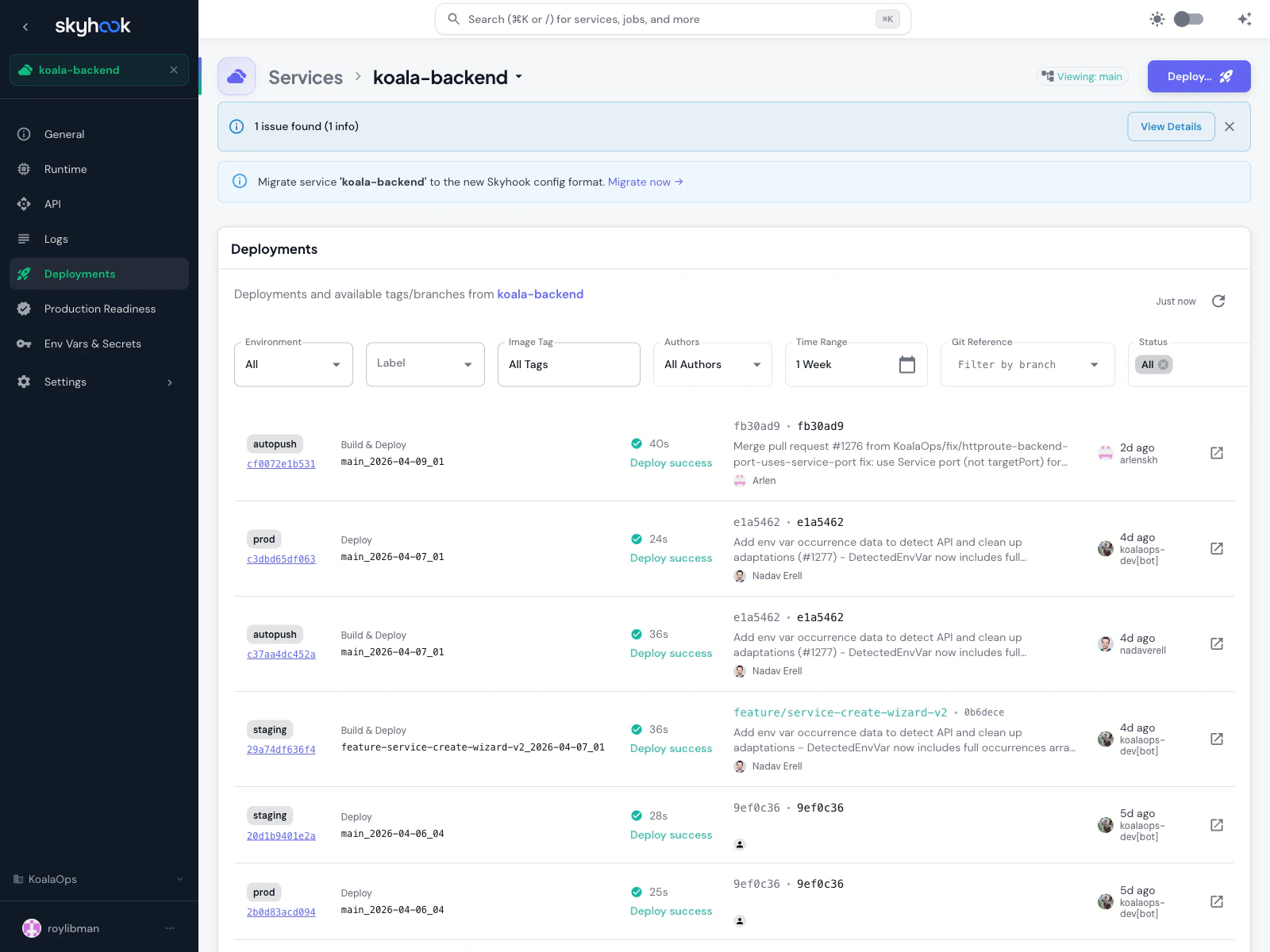This screenshot has width=1270, height=952.
Task: Open the Time Range calendar picker
Action: pos(907,363)
